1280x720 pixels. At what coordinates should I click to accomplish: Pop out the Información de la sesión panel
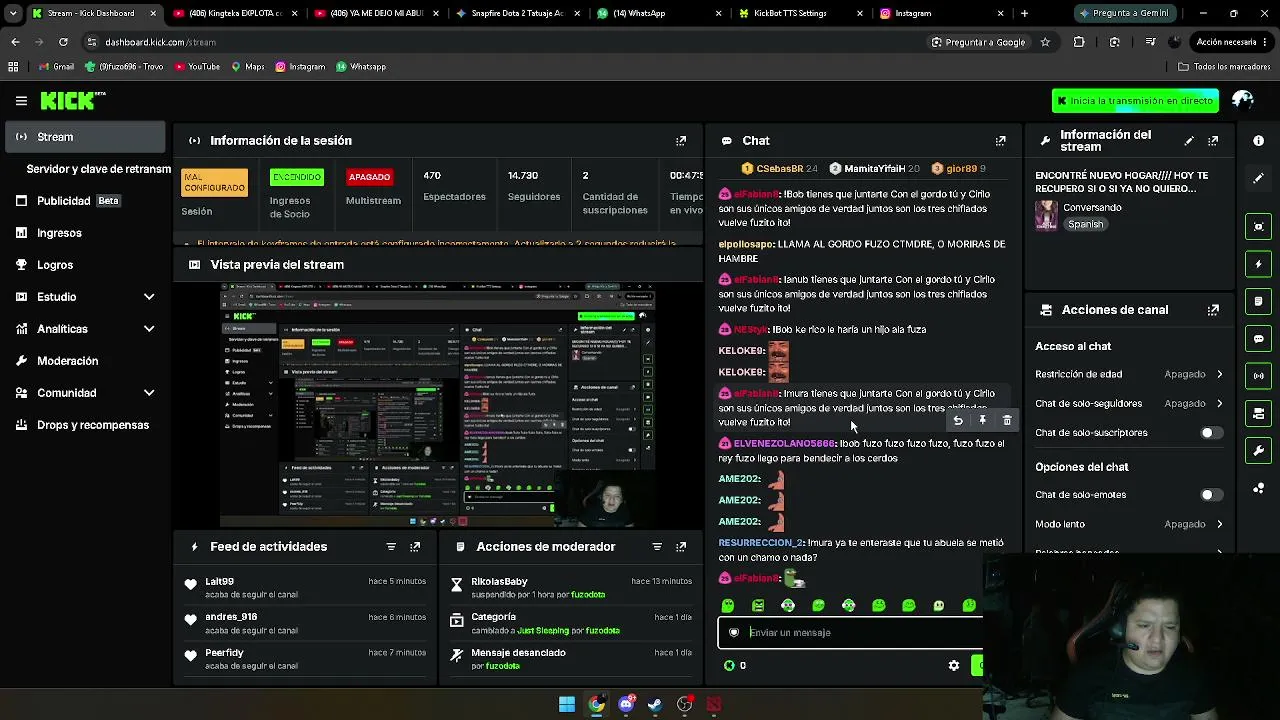coord(681,141)
